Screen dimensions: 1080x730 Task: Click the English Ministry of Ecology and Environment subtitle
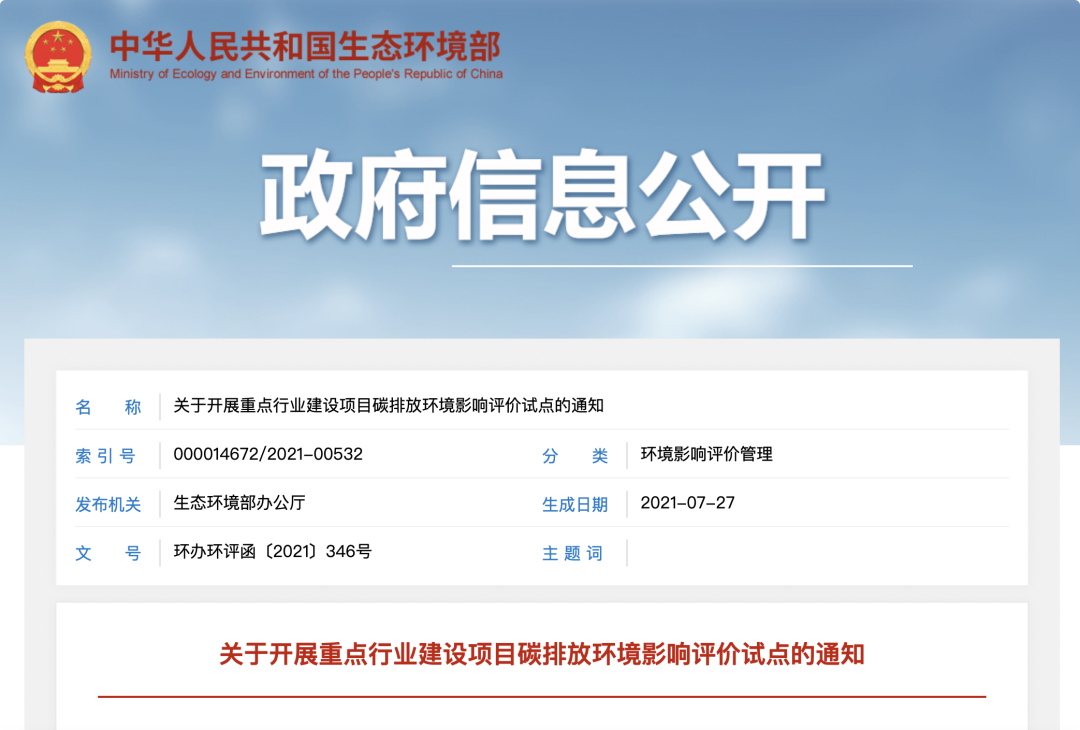coord(306,74)
